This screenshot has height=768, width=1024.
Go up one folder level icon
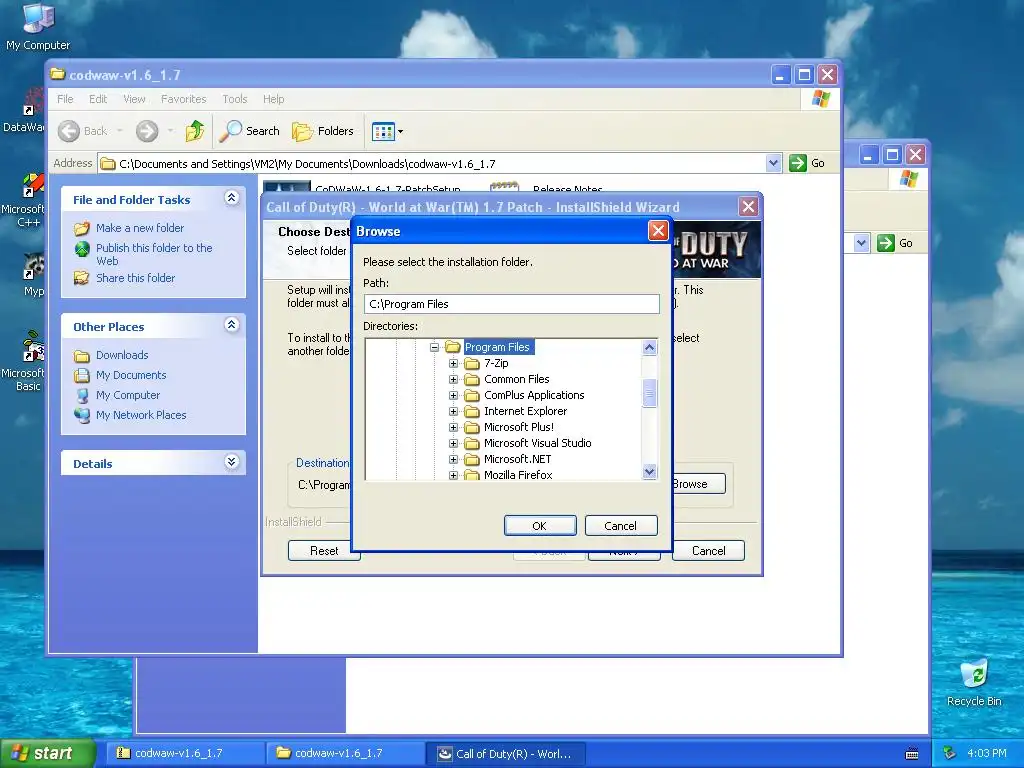click(x=195, y=131)
